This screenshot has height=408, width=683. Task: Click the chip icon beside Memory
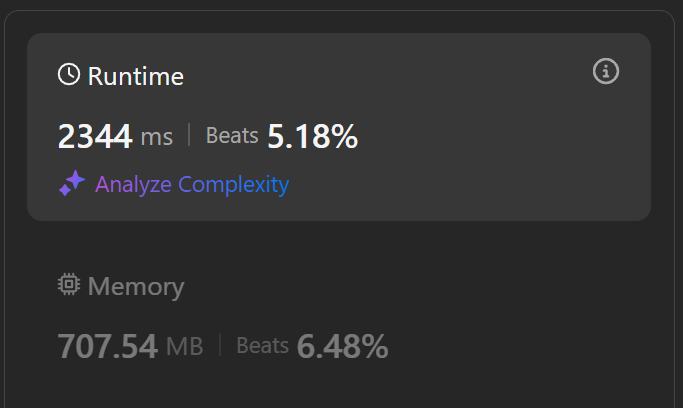[x=69, y=286]
